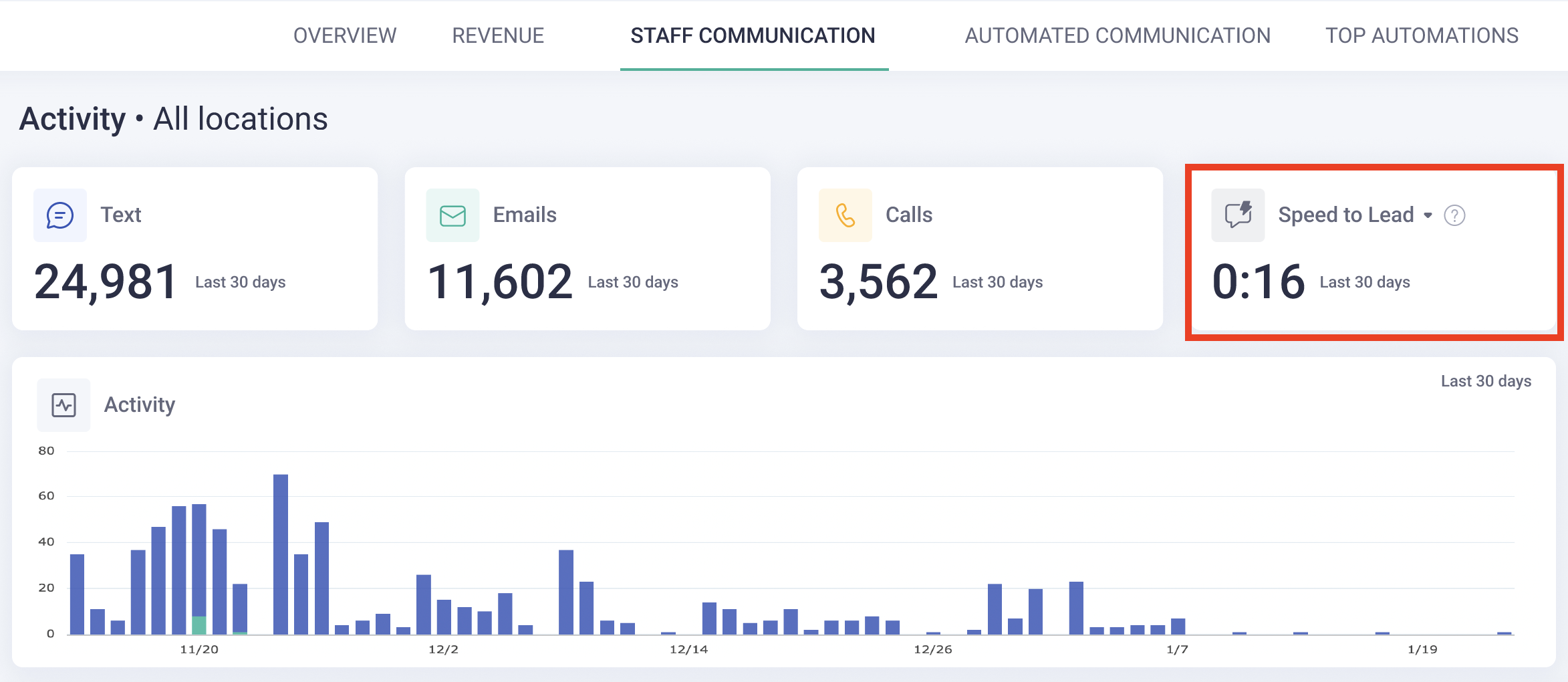Click the Emails envelope icon
This screenshot has width=1568, height=682.
point(452,215)
